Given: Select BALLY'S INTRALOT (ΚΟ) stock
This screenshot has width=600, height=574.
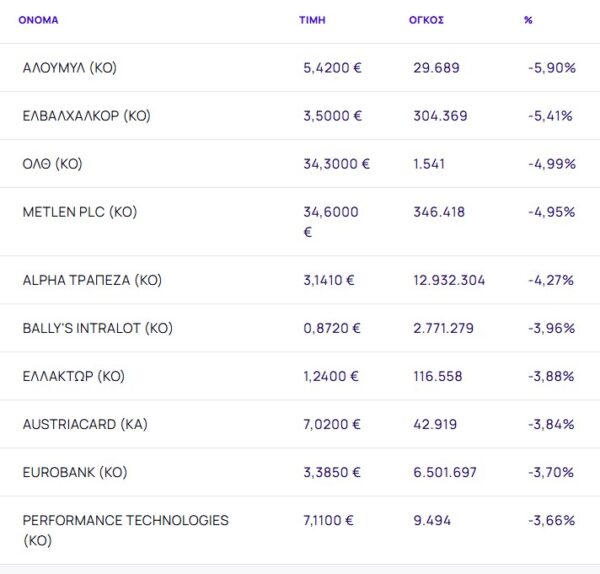Looking at the screenshot, I should [96, 328].
